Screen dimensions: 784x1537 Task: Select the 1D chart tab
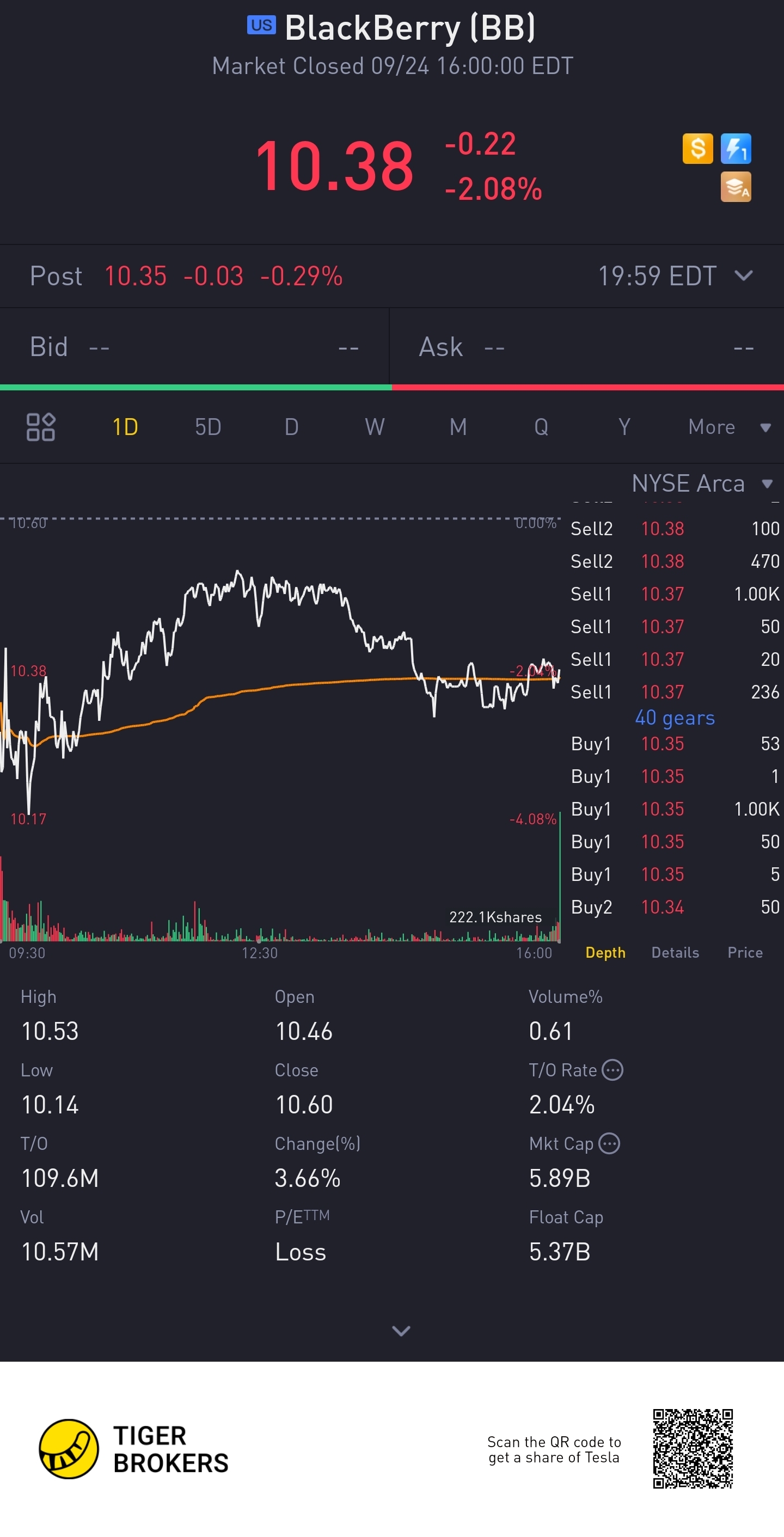(x=125, y=427)
